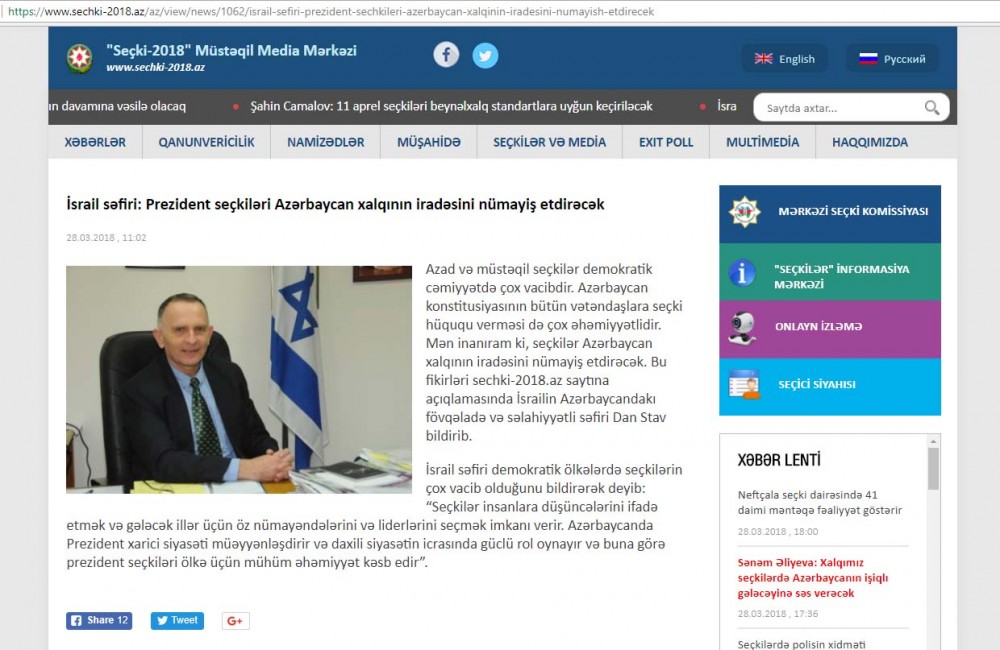This screenshot has width=1000, height=650.
Task: Open the Facebook page icon in header
Action: click(446, 55)
